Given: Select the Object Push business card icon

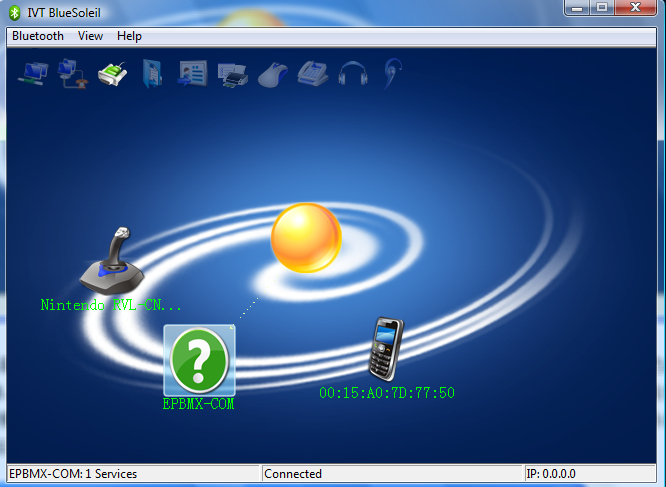Looking at the screenshot, I should (192, 73).
